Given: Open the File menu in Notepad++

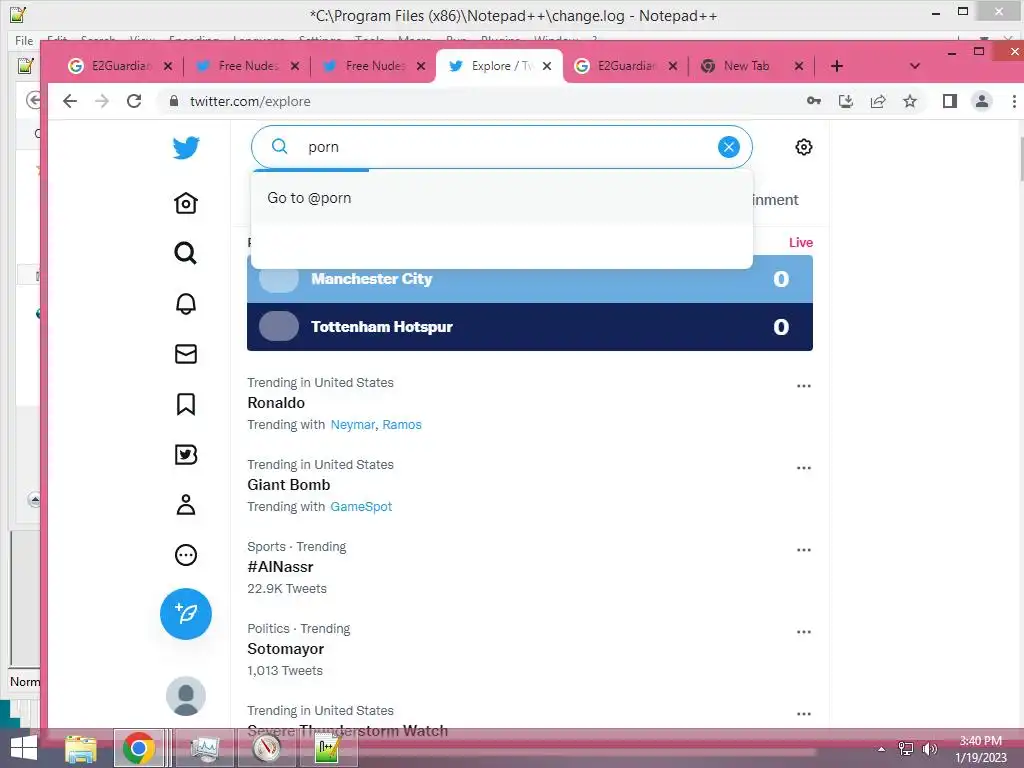Looking at the screenshot, I should point(24,40).
